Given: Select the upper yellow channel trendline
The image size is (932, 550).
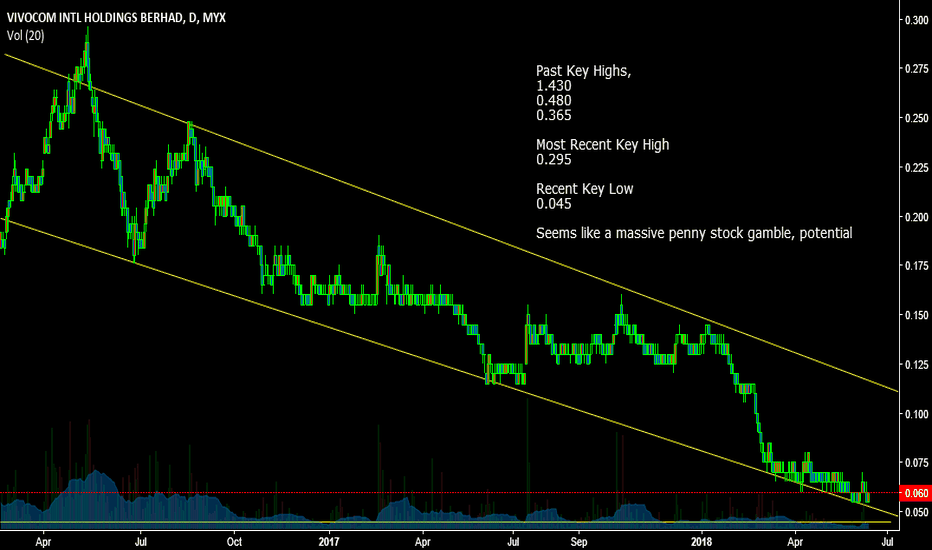Looking at the screenshot, I should [452, 223].
